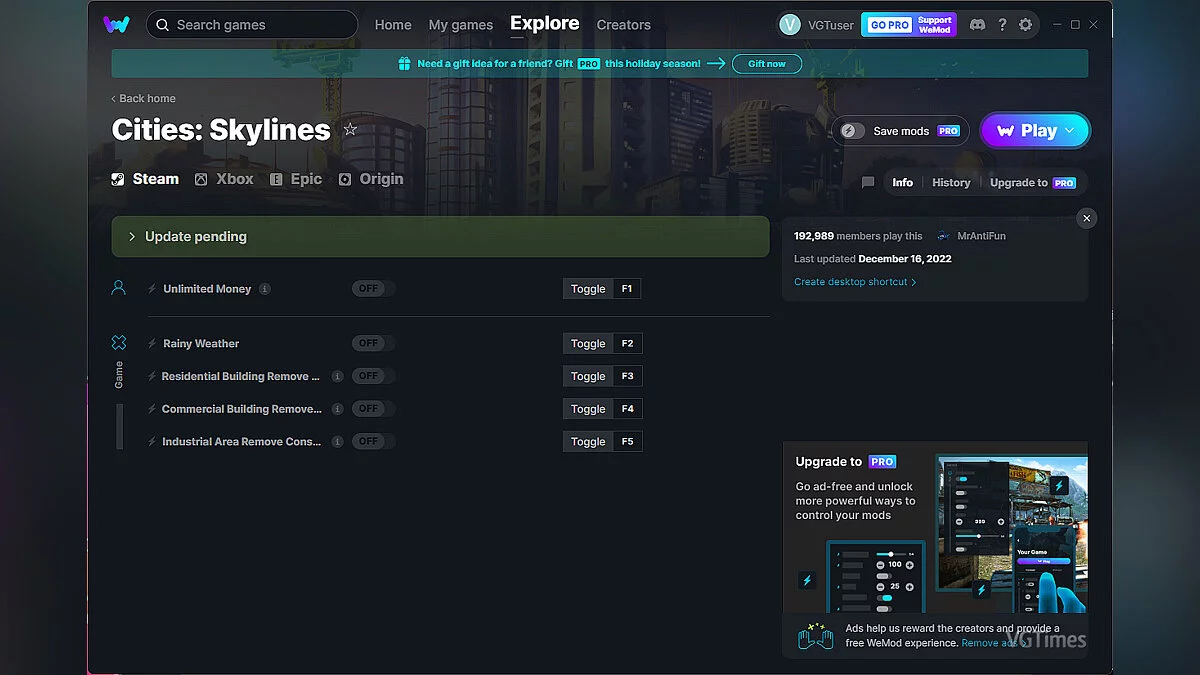Viewport: 1200px width, 675px height.
Task: Open the comments chat bubble icon
Action: [x=868, y=183]
